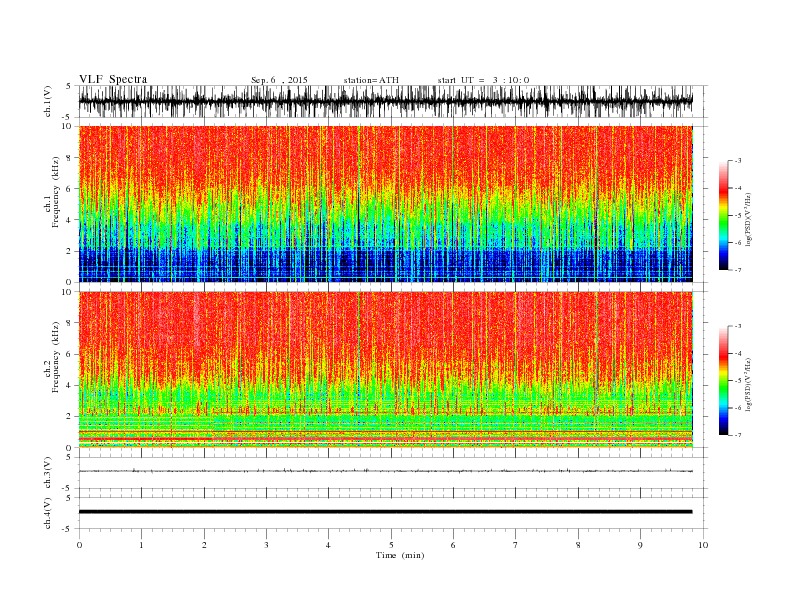
Task: Click the '-5' label on ch.1 colorbar
Action: tap(738, 216)
